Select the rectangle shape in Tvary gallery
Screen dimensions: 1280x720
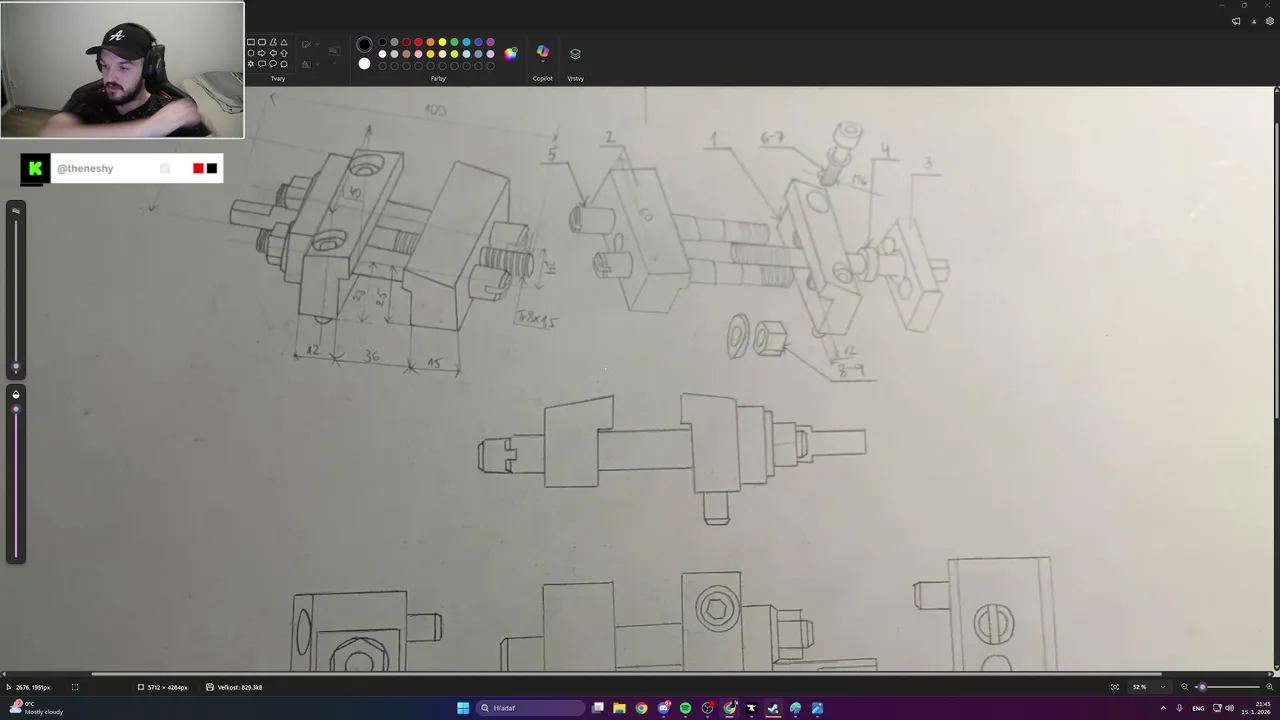(x=251, y=42)
